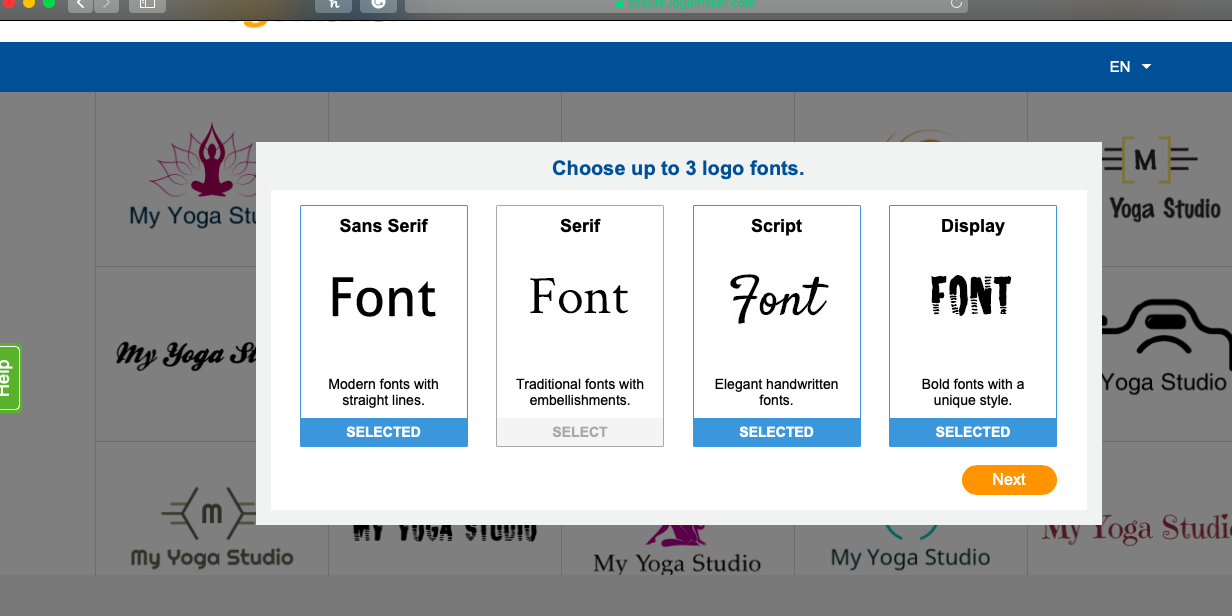
Task: Click 'Elegant handwritten fonts.' description
Action: [x=777, y=392]
